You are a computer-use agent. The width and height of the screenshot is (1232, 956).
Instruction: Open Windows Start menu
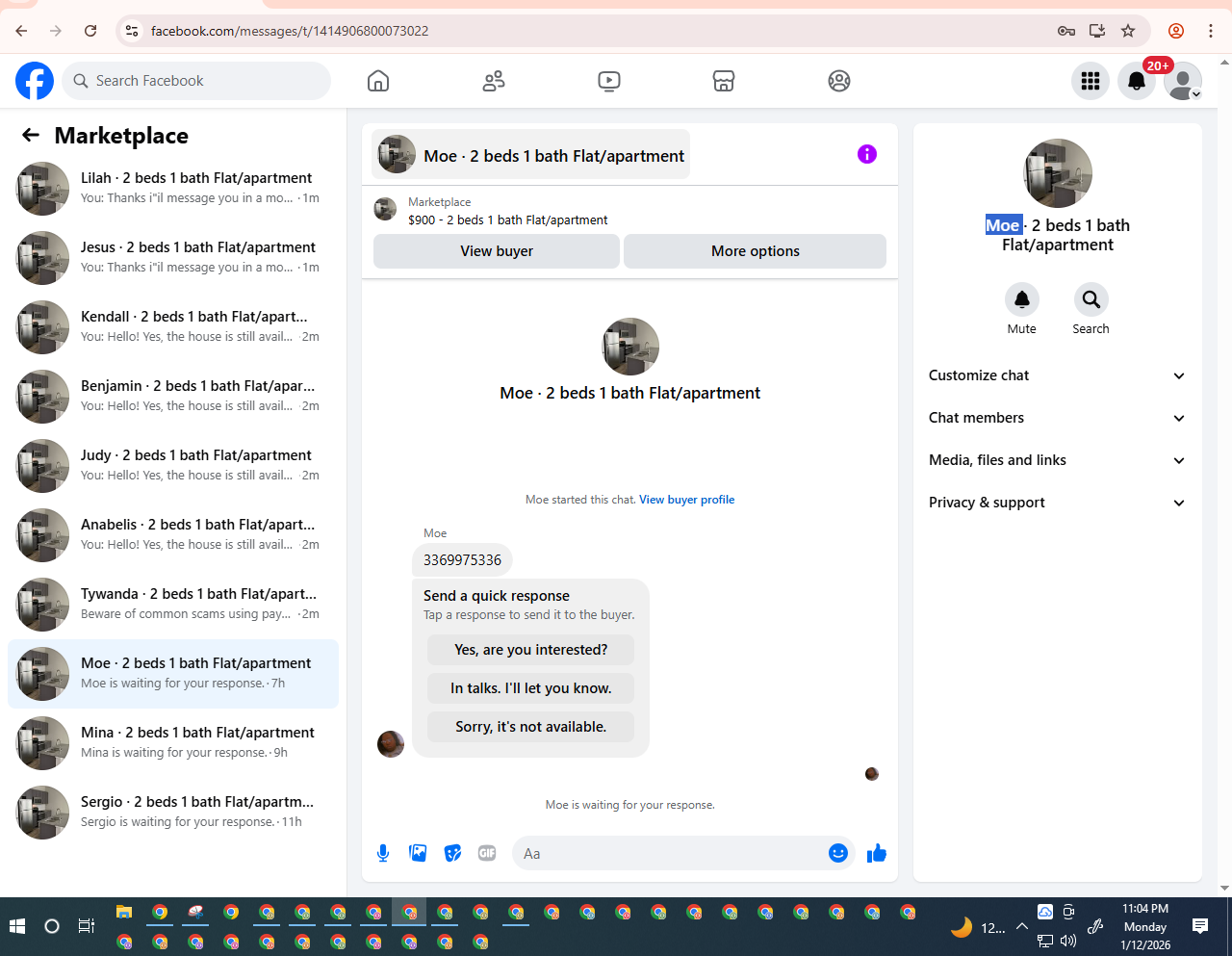tap(17, 926)
